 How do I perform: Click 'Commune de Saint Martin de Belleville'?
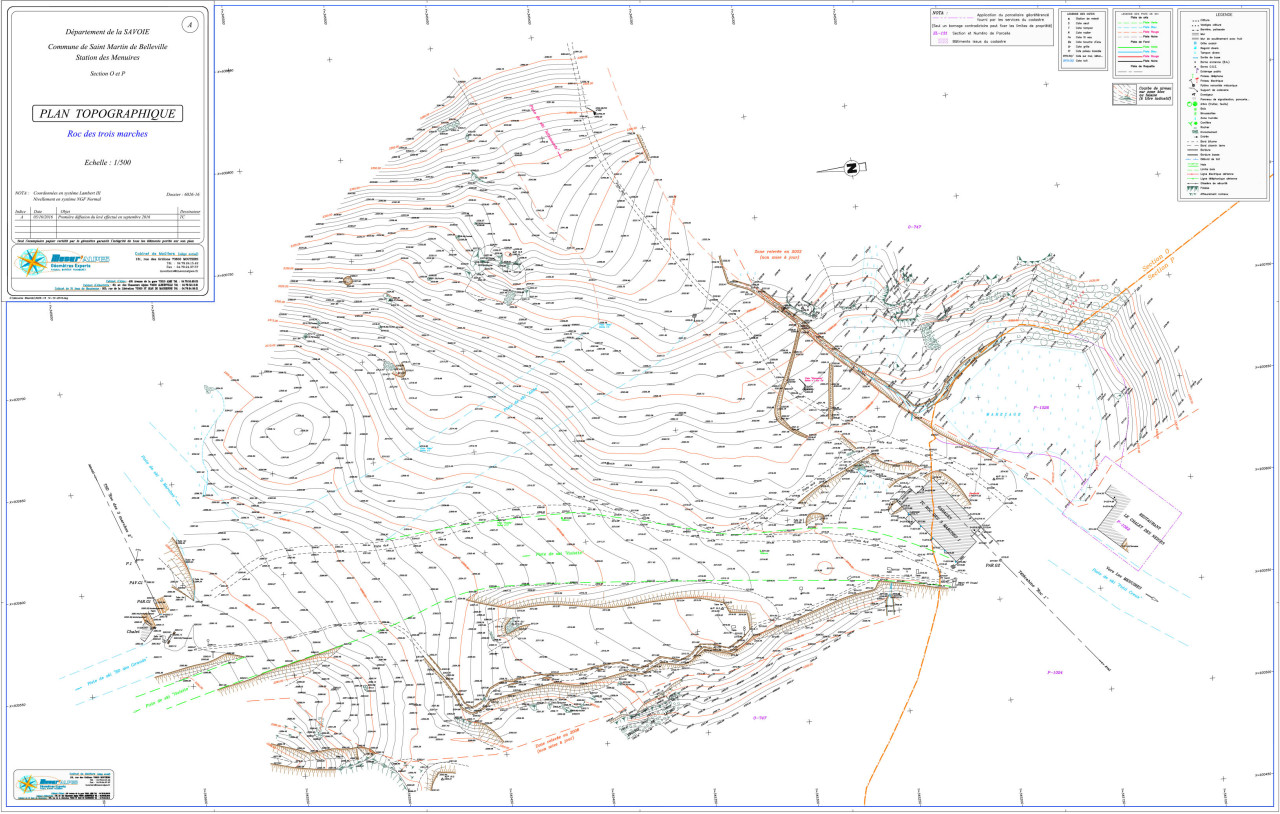(x=108, y=47)
